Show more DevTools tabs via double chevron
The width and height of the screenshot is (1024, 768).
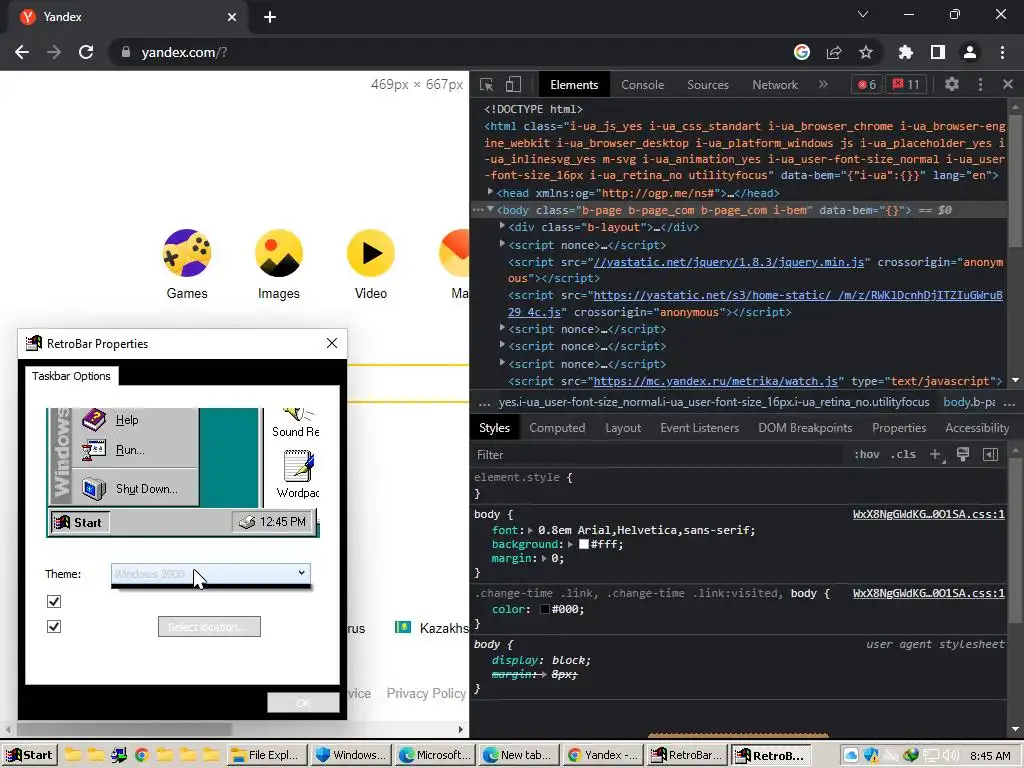[x=823, y=84]
